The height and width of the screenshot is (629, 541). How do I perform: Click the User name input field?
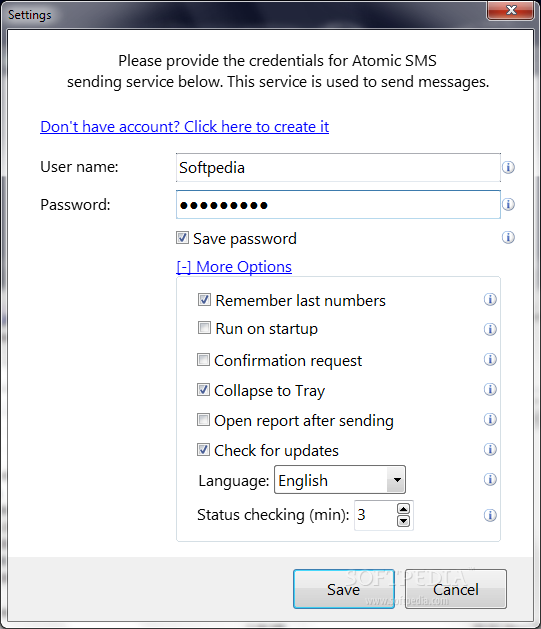tap(338, 168)
